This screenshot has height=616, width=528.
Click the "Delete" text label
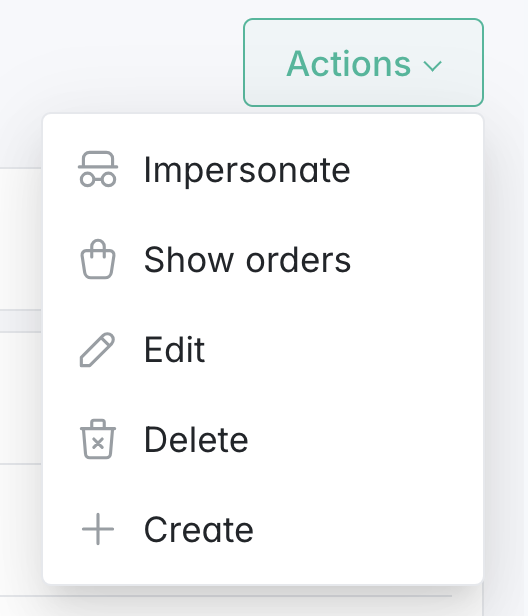click(x=196, y=439)
